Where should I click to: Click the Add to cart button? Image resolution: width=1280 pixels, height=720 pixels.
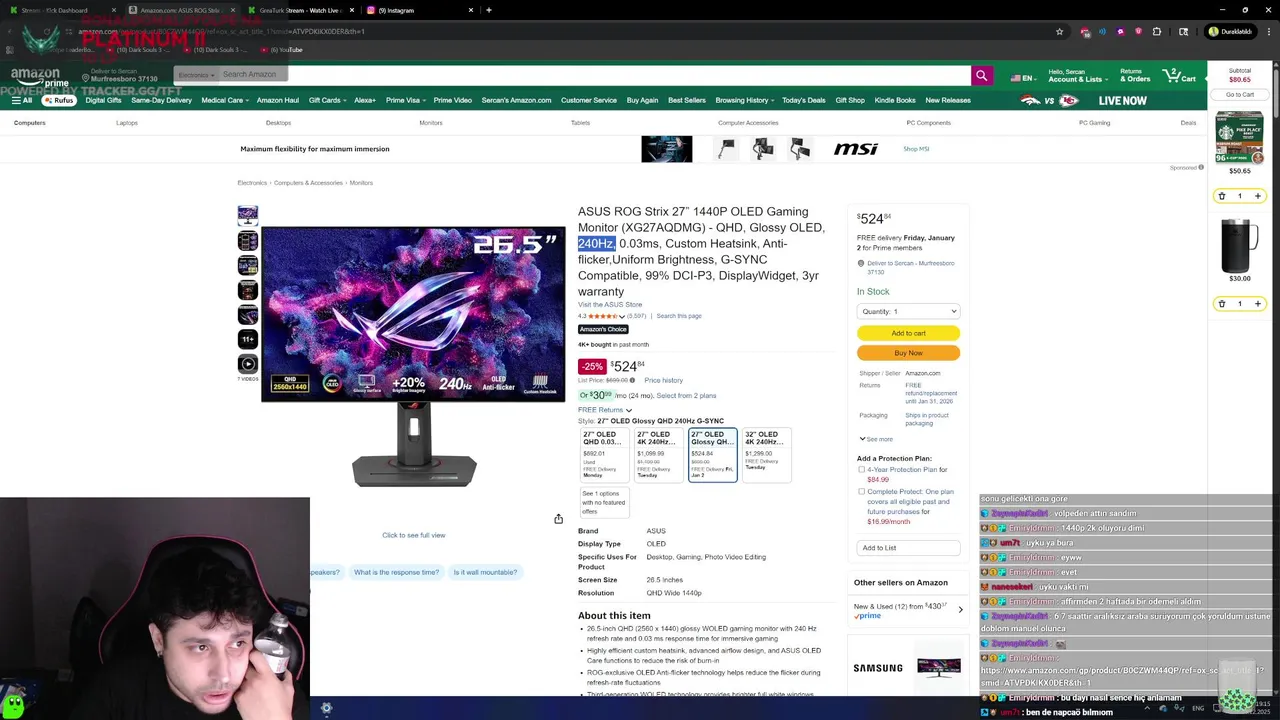point(908,333)
